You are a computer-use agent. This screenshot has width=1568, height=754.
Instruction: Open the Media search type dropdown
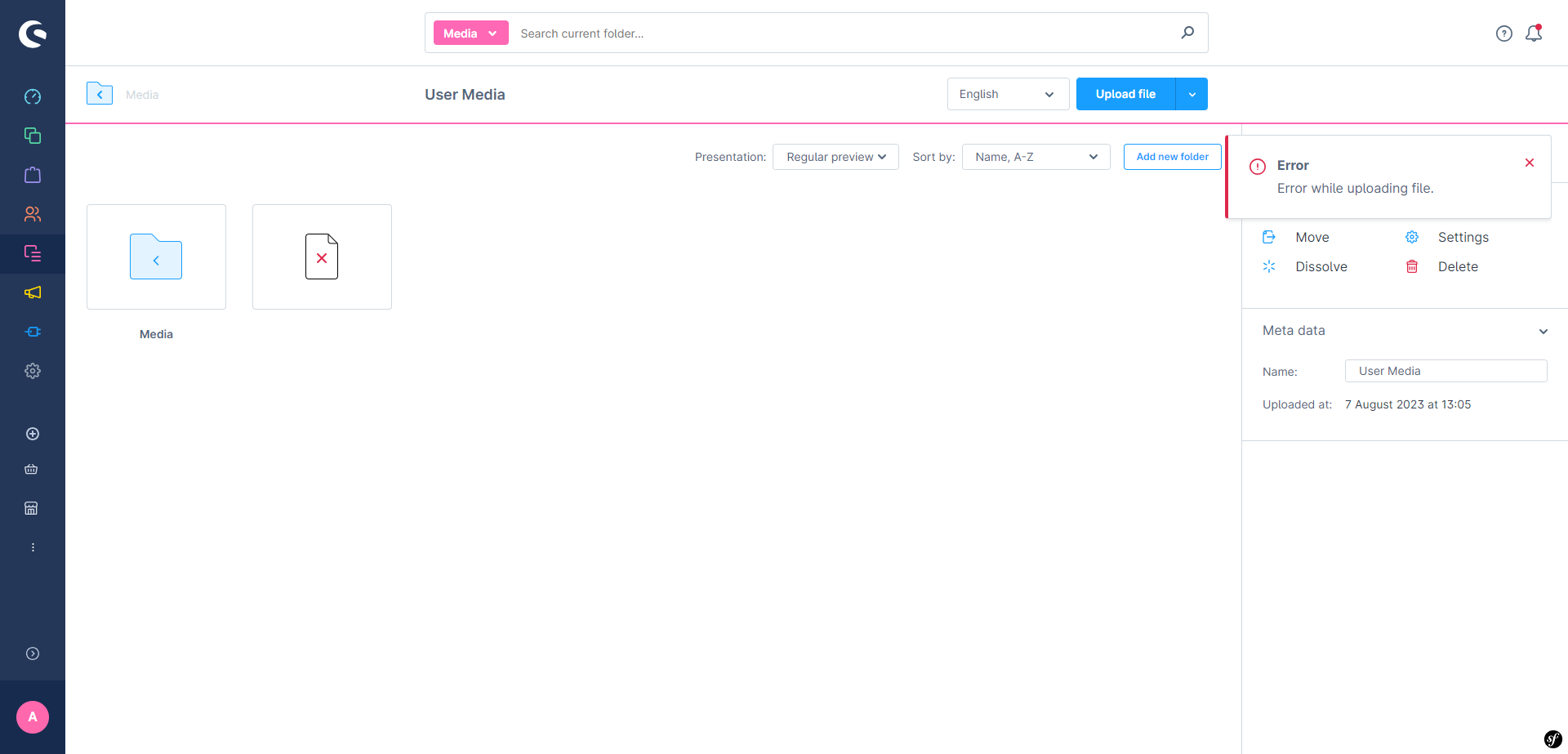point(471,33)
